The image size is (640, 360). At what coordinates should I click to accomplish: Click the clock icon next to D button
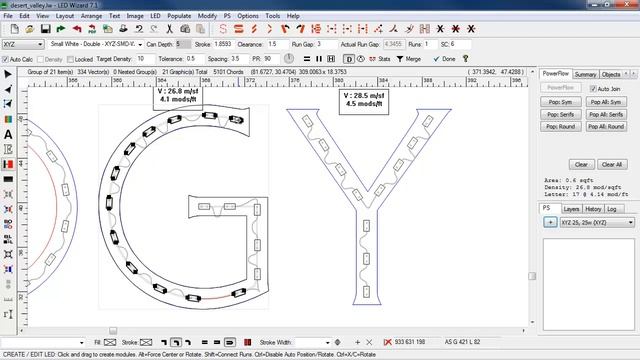click(x=361, y=59)
